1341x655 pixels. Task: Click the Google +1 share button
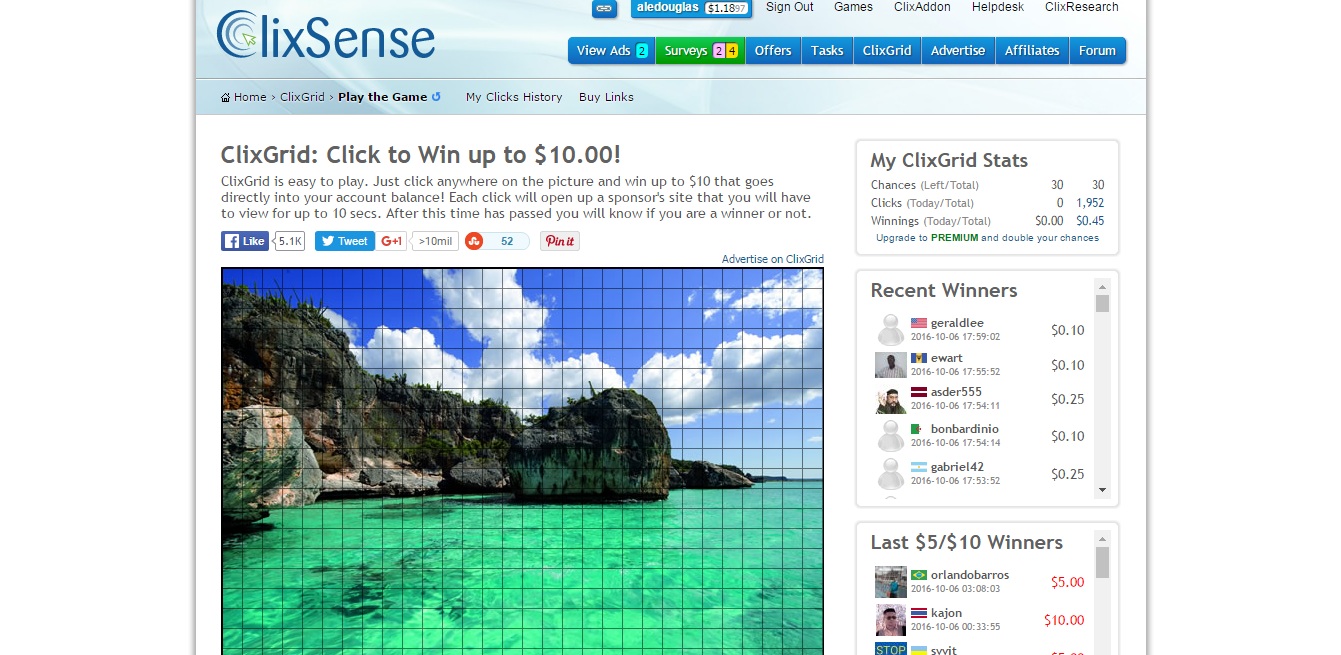pyautogui.click(x=393, y=241)
